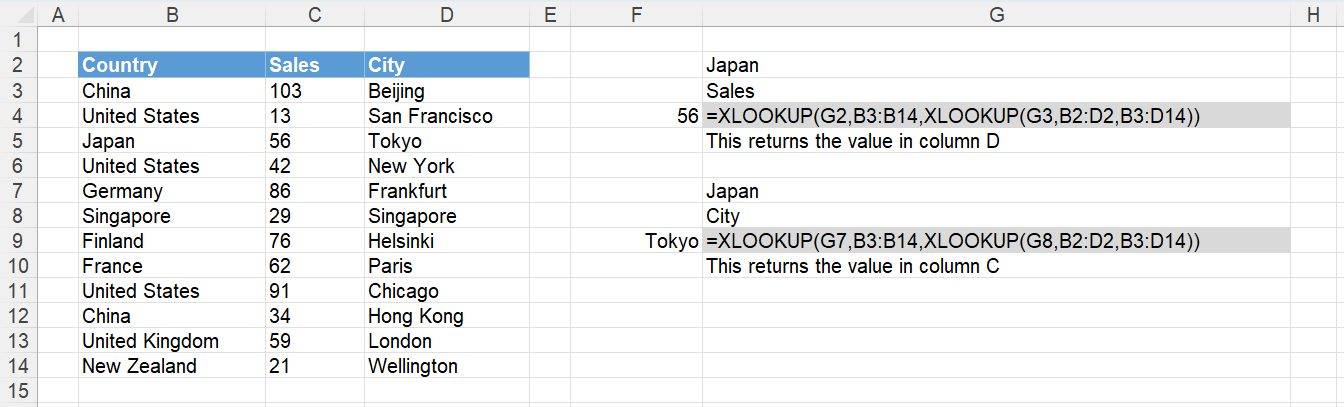This screenshot has height=407, width=1344.
Task: Click column G header
Action: (x=996, y=14)
